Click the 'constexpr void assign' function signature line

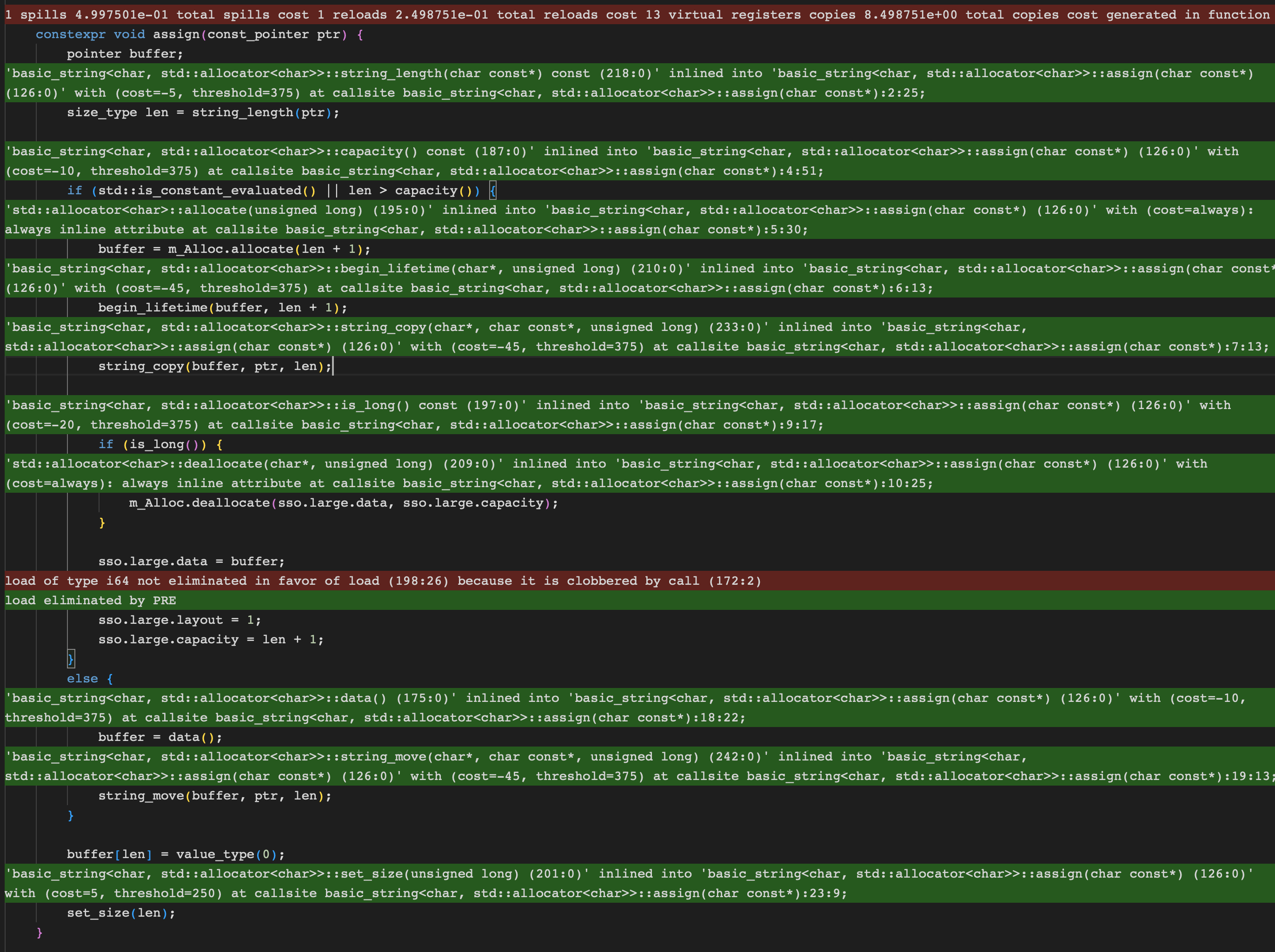click(x=199, y=34)
